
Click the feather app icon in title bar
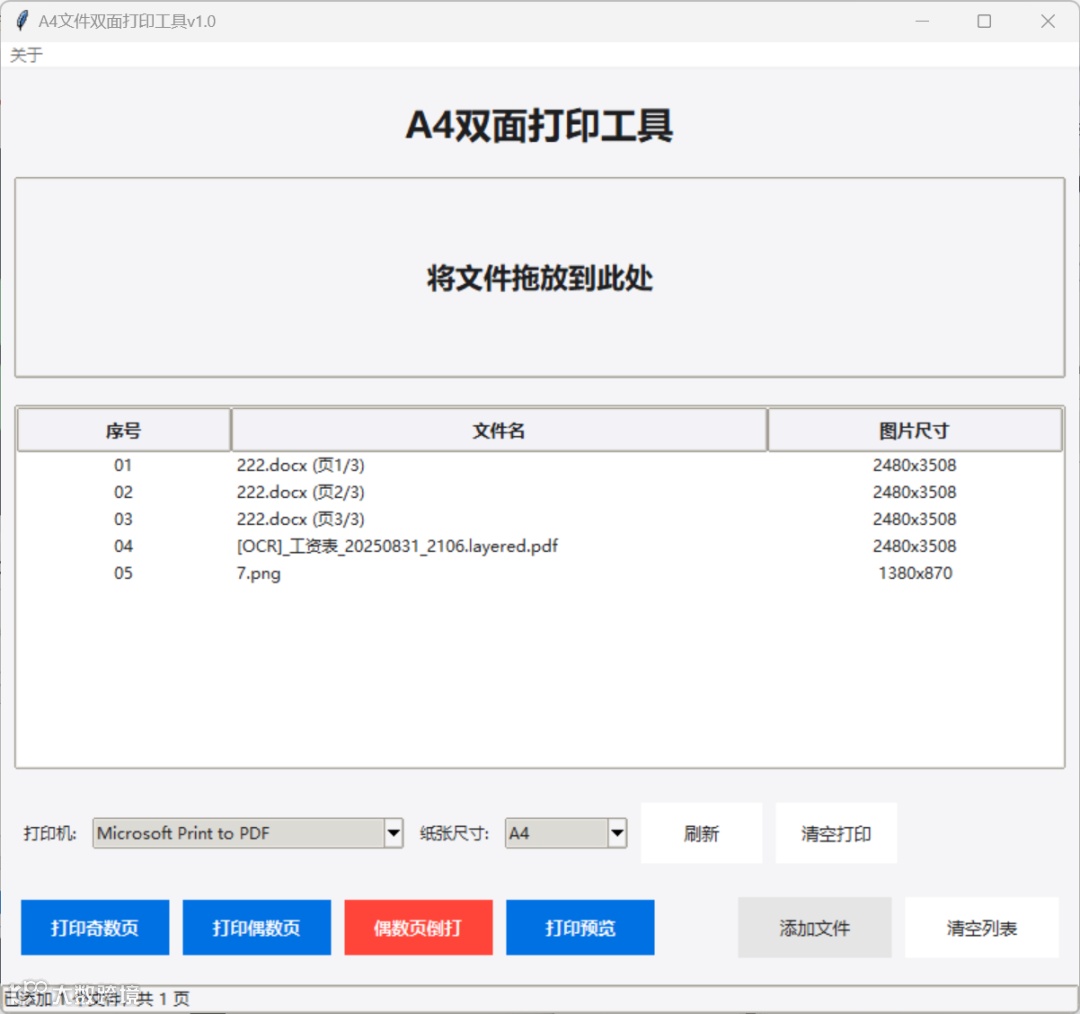pos(21,21)
